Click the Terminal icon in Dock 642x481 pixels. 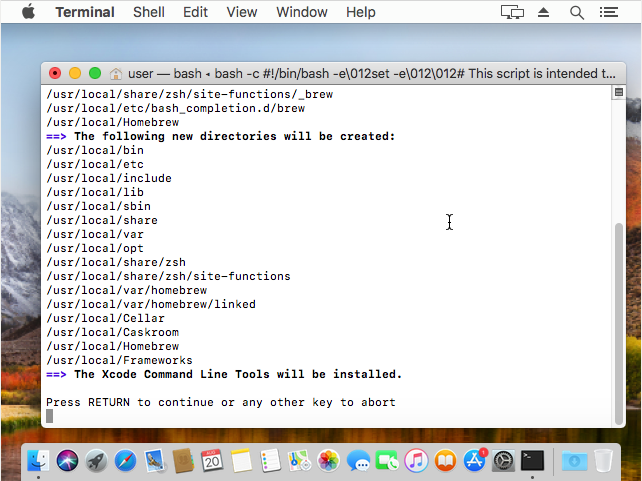[x=532, y=461]
